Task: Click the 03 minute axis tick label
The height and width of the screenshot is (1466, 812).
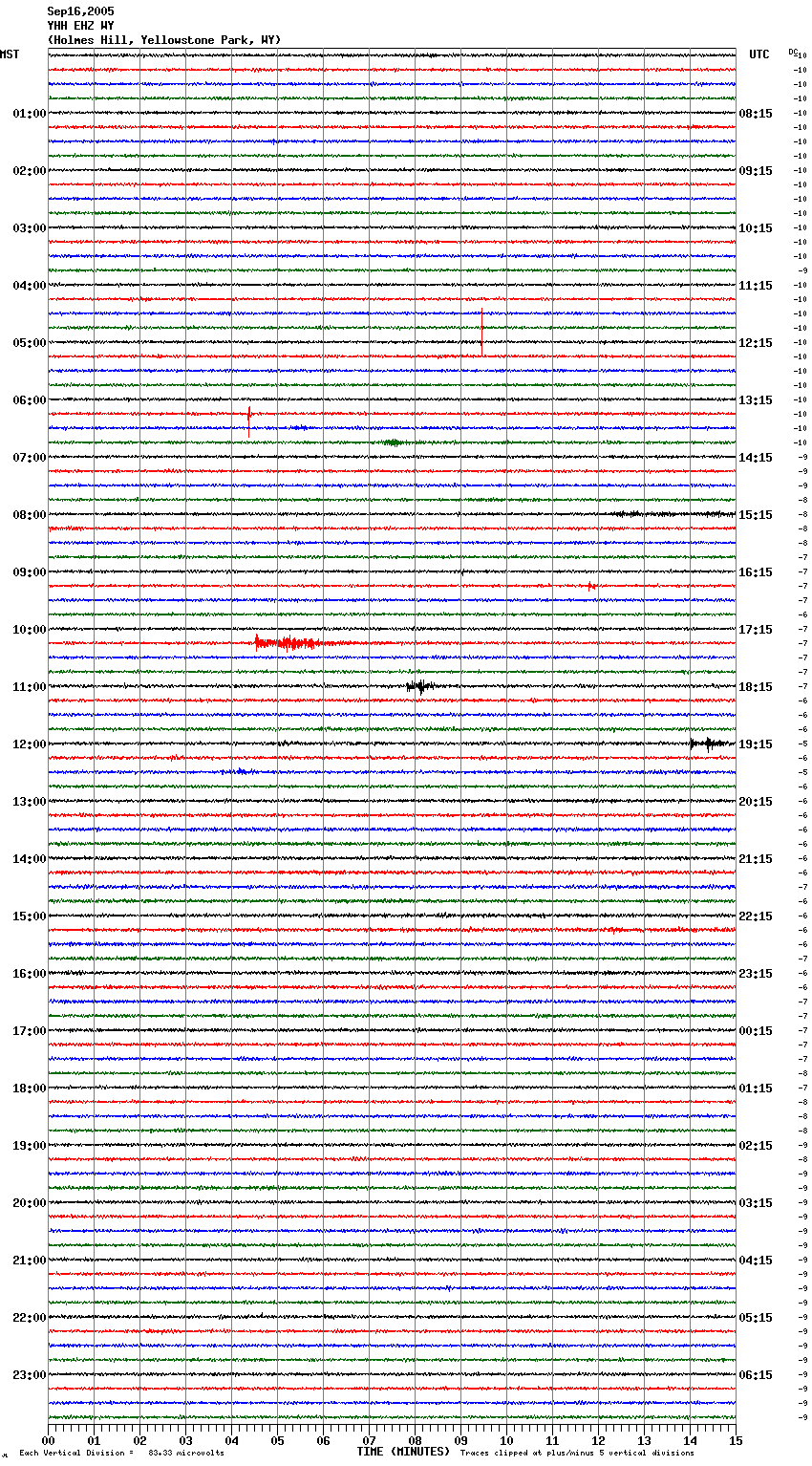Action: [185, 1440]
